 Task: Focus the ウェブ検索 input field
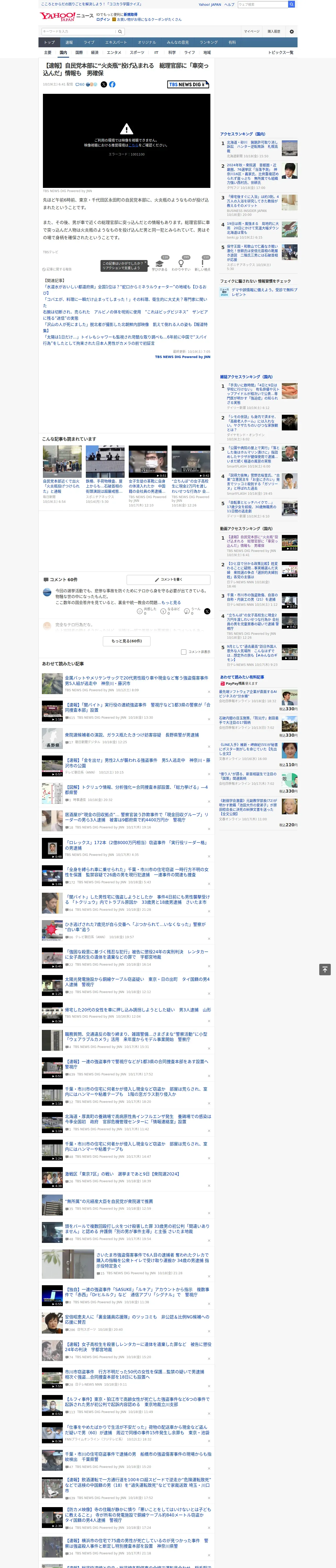(262, 4)
